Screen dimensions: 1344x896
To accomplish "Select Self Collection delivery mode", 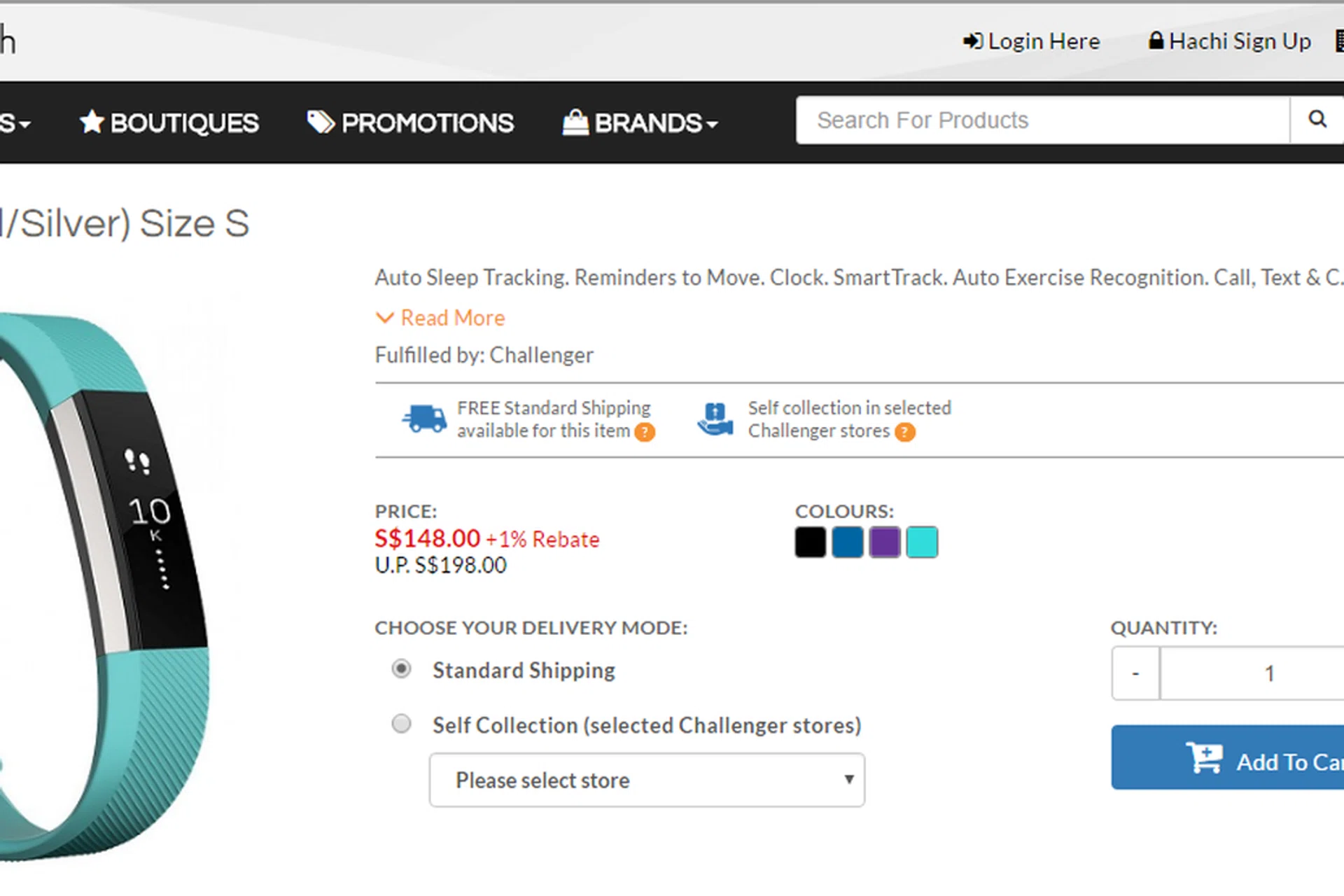I will tap(401, 723).
